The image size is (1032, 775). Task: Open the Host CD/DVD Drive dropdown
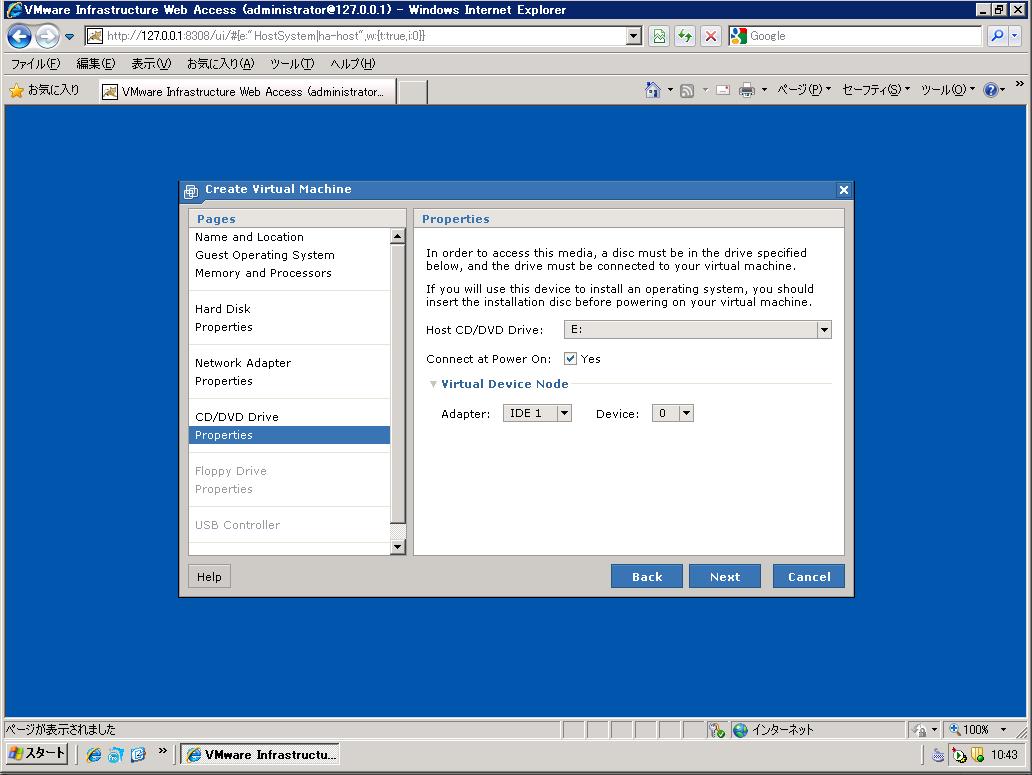[x=698, y=330]
